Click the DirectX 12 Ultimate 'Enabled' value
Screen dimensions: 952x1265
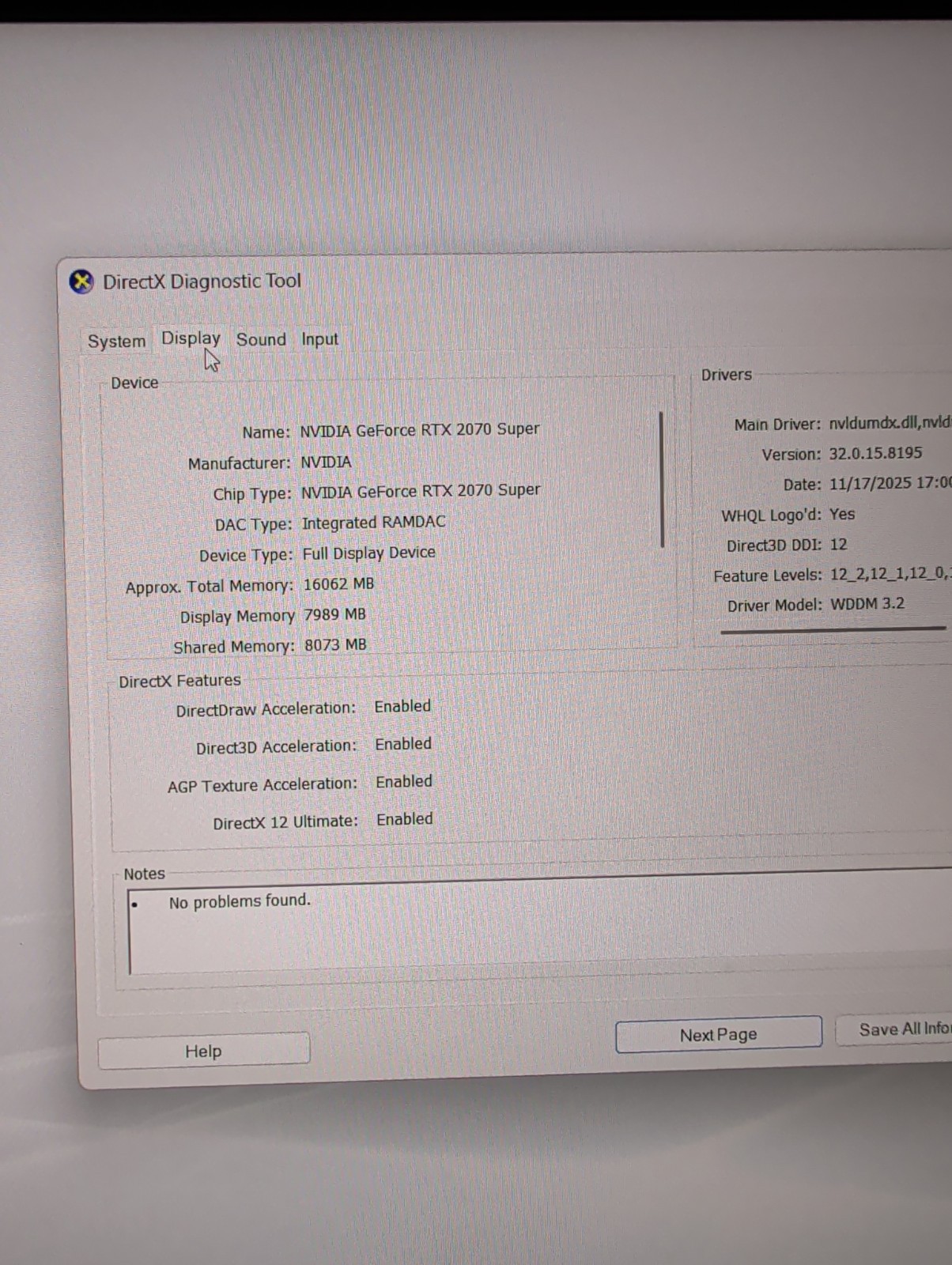pyautogui.click(x=405, y=819)
